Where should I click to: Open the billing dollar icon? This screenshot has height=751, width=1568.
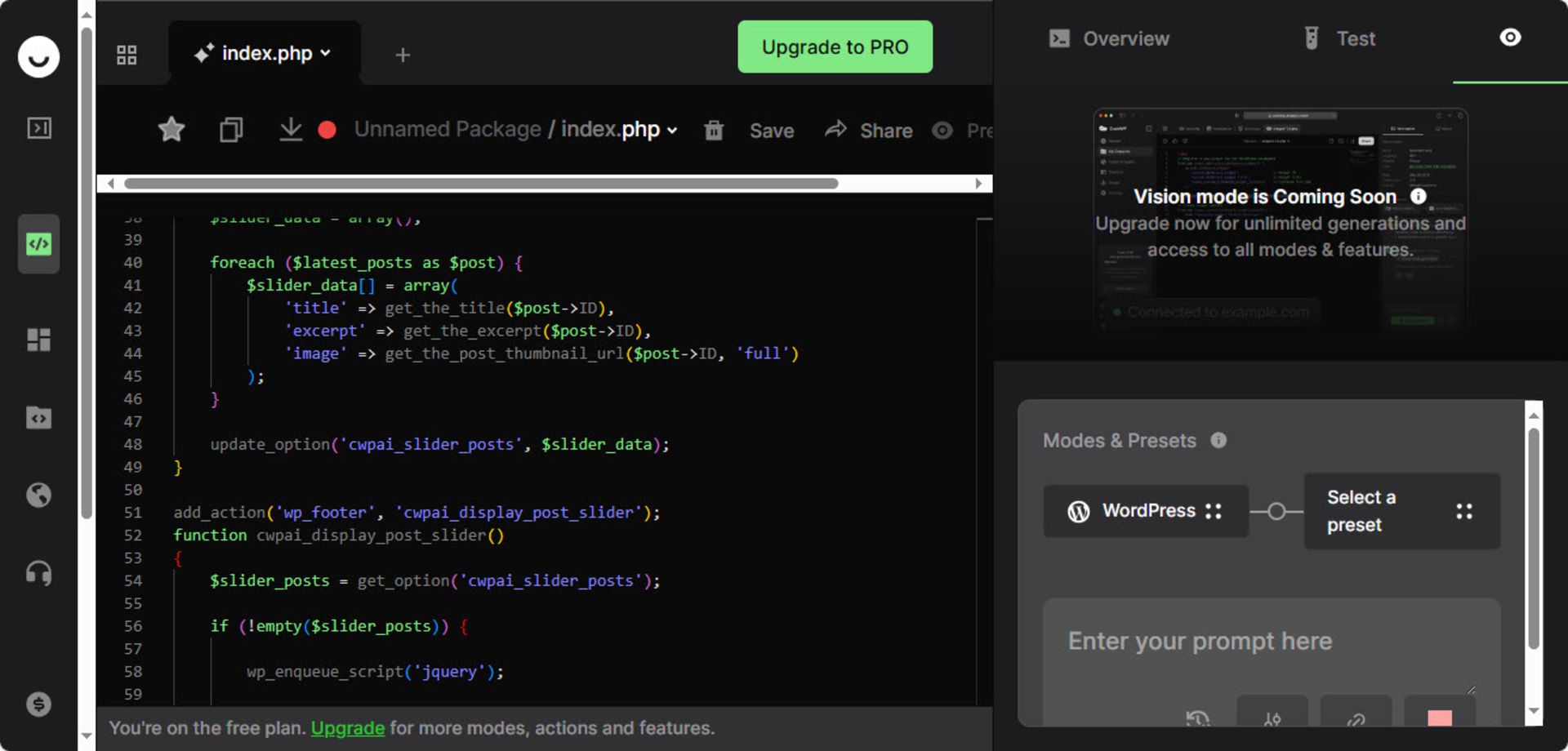coord(38,704)
